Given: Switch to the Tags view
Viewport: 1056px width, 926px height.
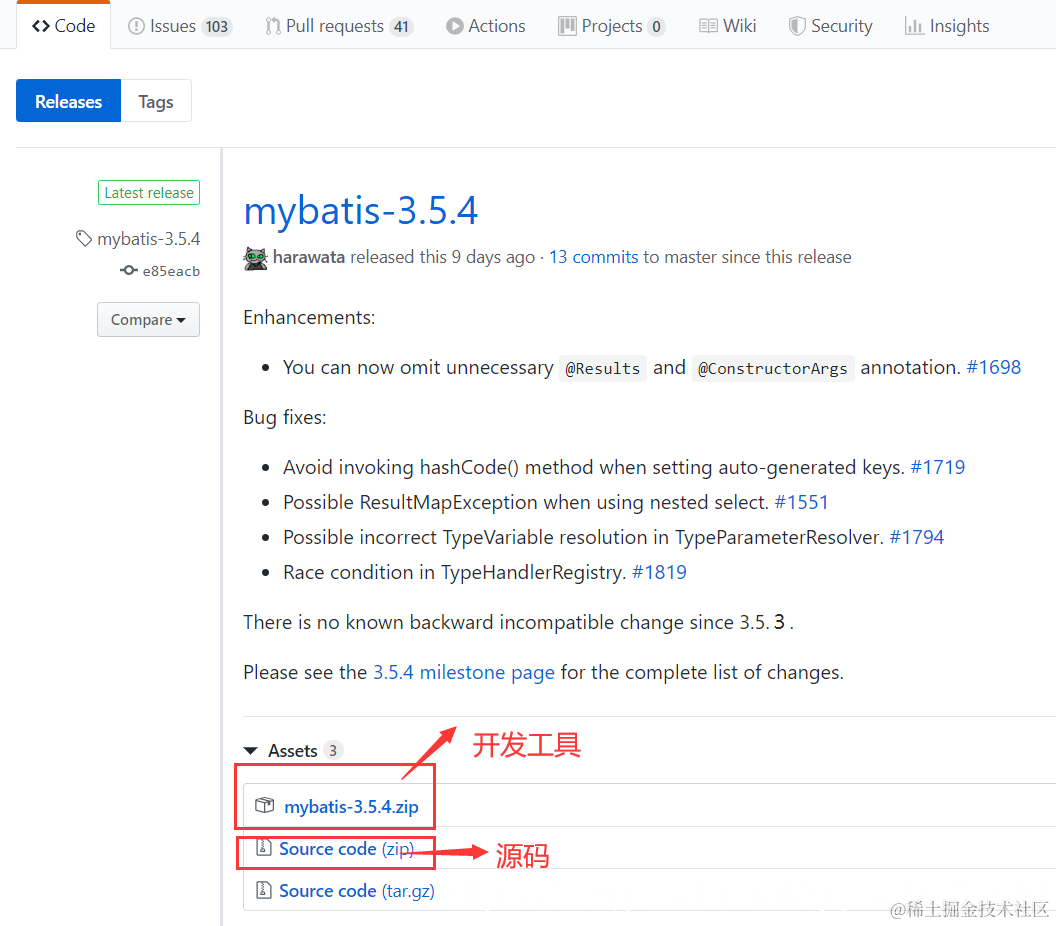Looking at the screenshot, I should click(x=156, y=101).
